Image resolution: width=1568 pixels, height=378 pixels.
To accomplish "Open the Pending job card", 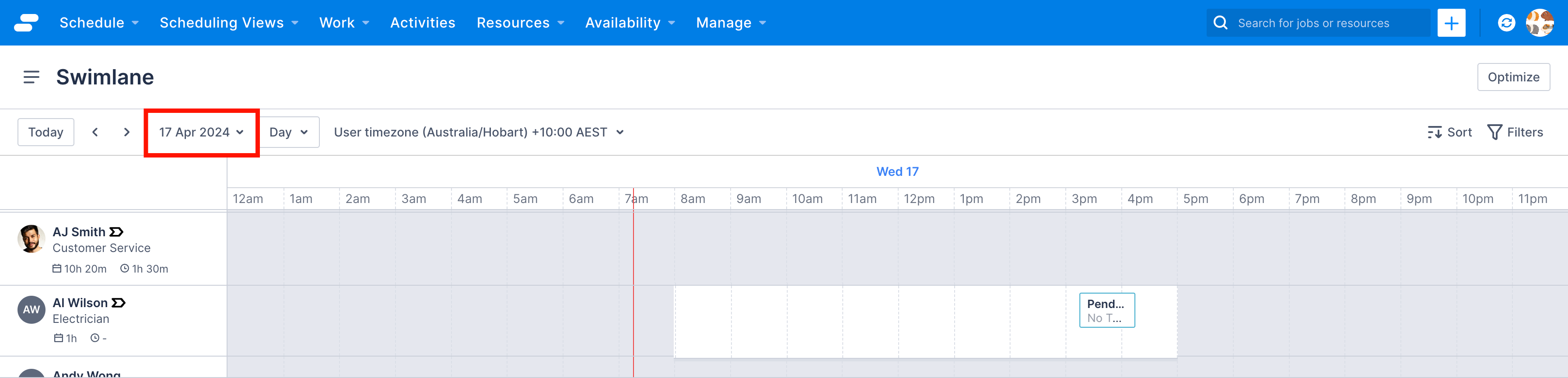I will (x=1106, y=311).
